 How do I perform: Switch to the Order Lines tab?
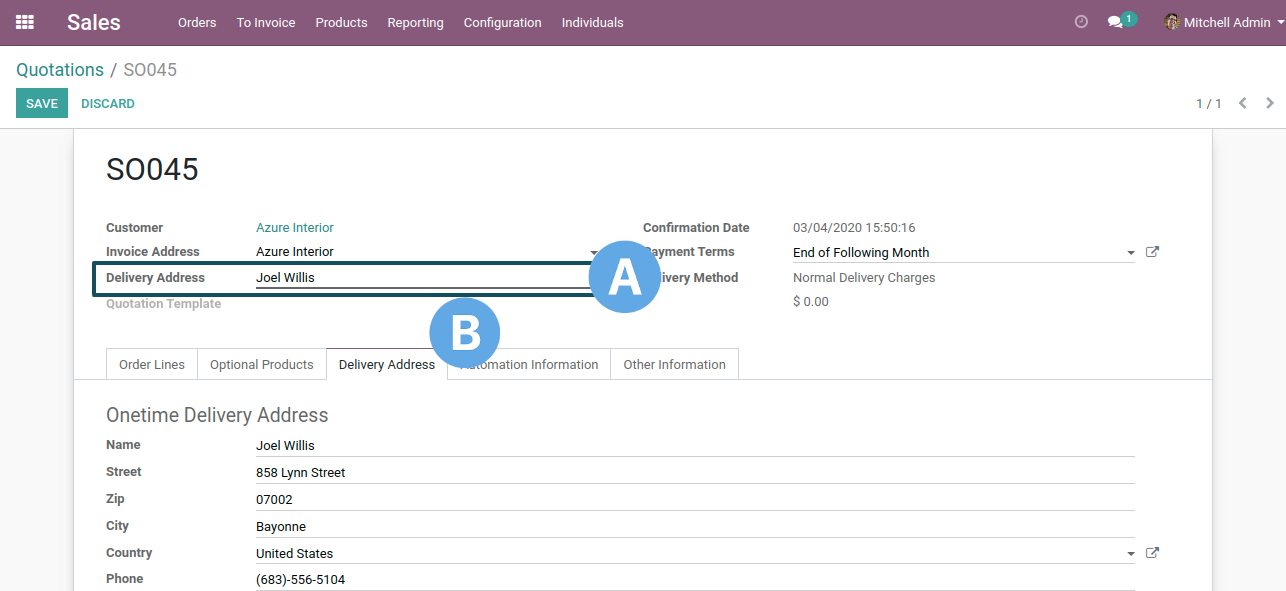pos(152,365)
